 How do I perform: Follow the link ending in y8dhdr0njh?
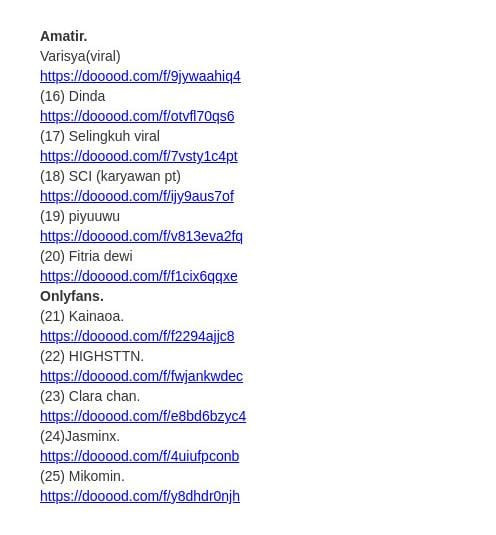pos(140,496)
